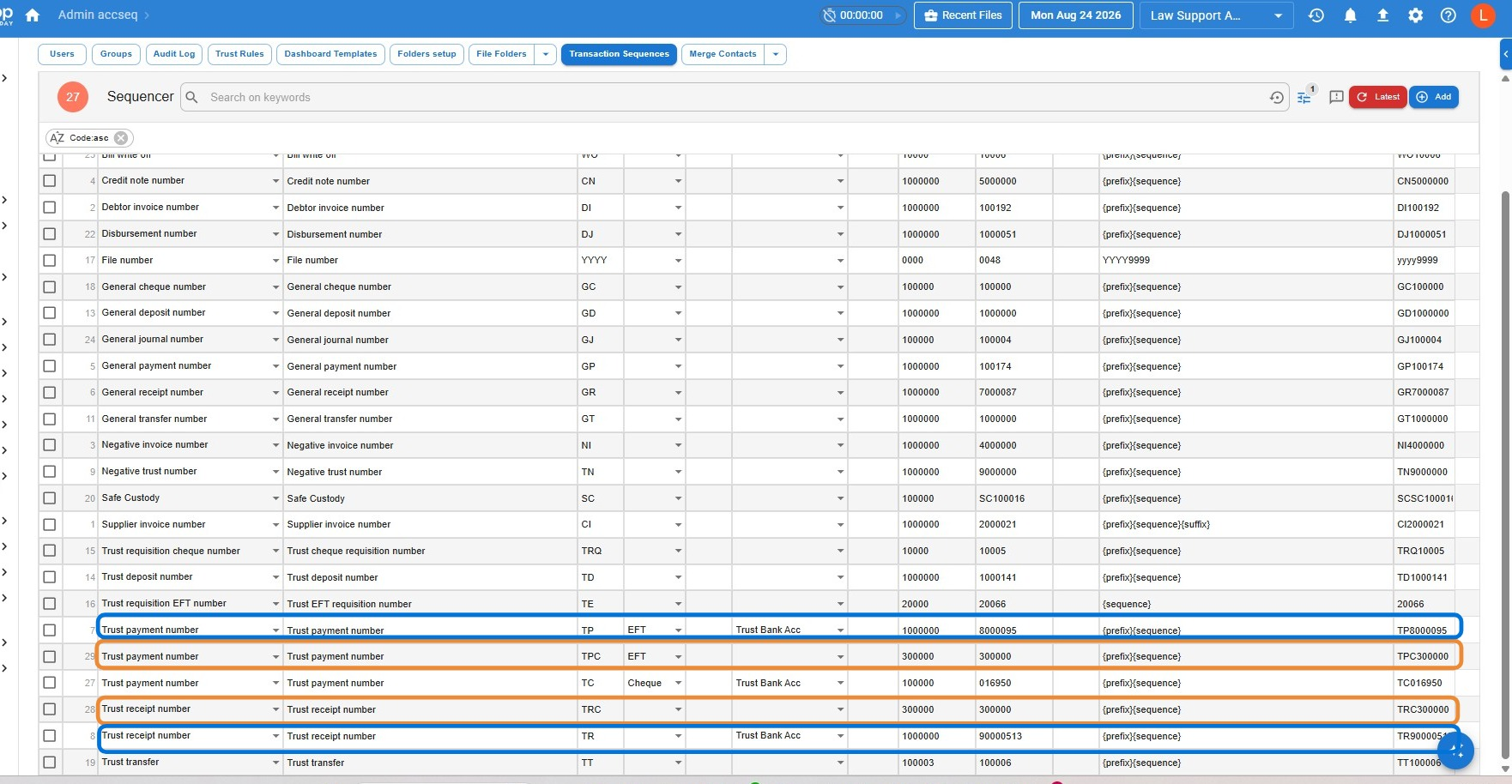Click Admin accseq breadcrumb
The width and height of the screenshot is (1512, 784).
[97, 15]
